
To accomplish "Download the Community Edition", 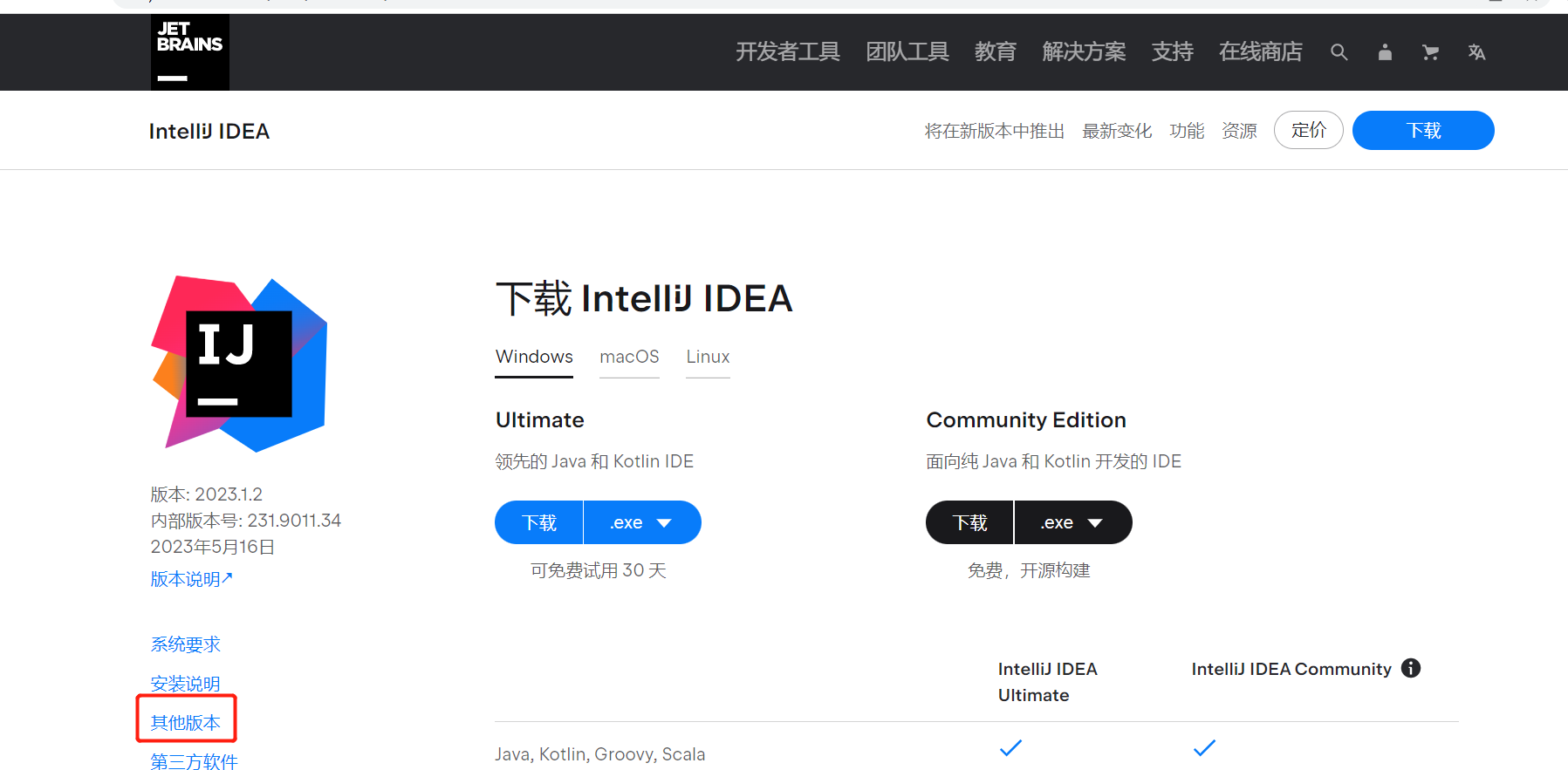I will point(969,522).
